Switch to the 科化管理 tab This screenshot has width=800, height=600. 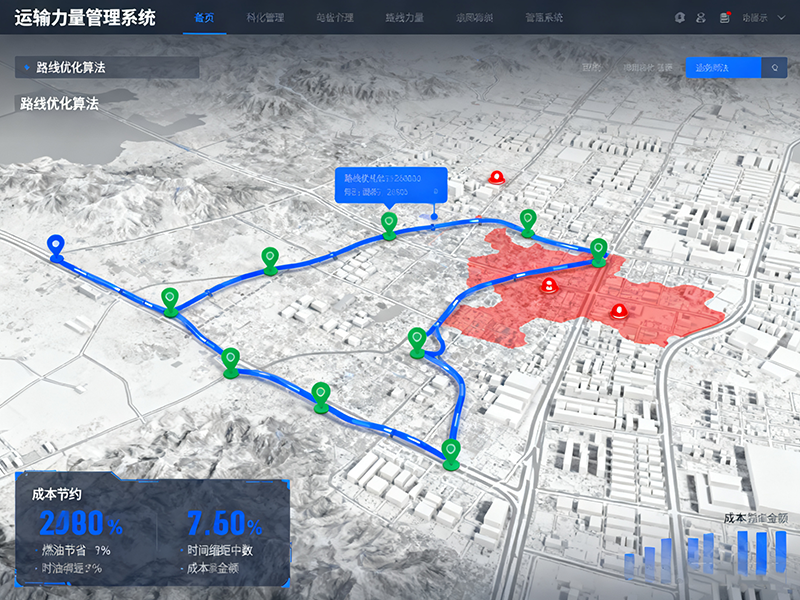click(x=265, y=18)
